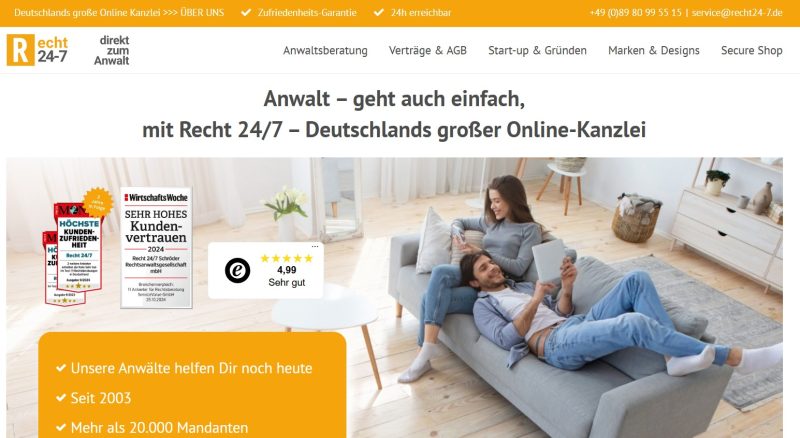This screenshot has width=800, height=438.
Task: Click the service@recht24-7.de email link
Action: pos(737,12)
